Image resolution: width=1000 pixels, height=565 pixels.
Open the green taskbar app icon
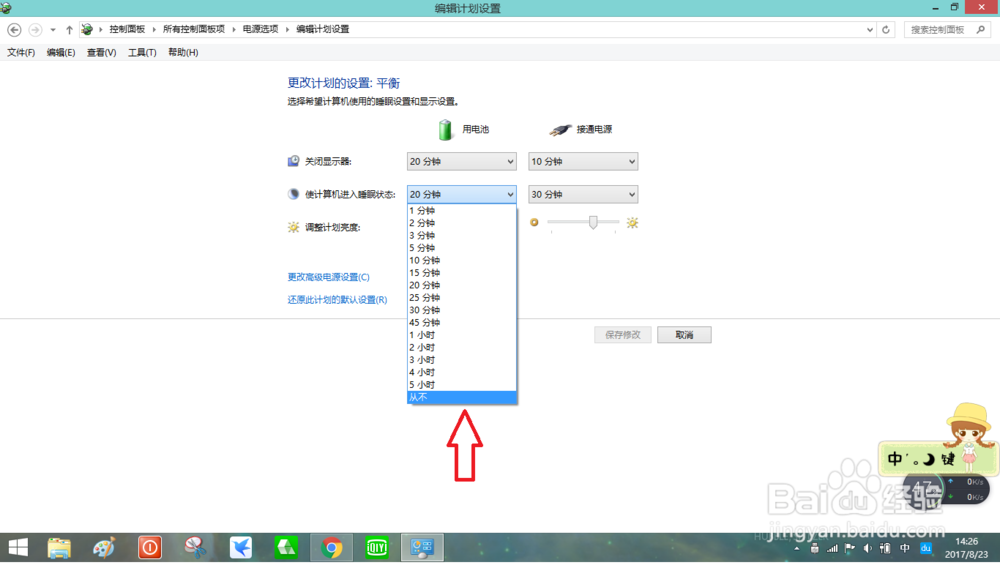point(286,548)
